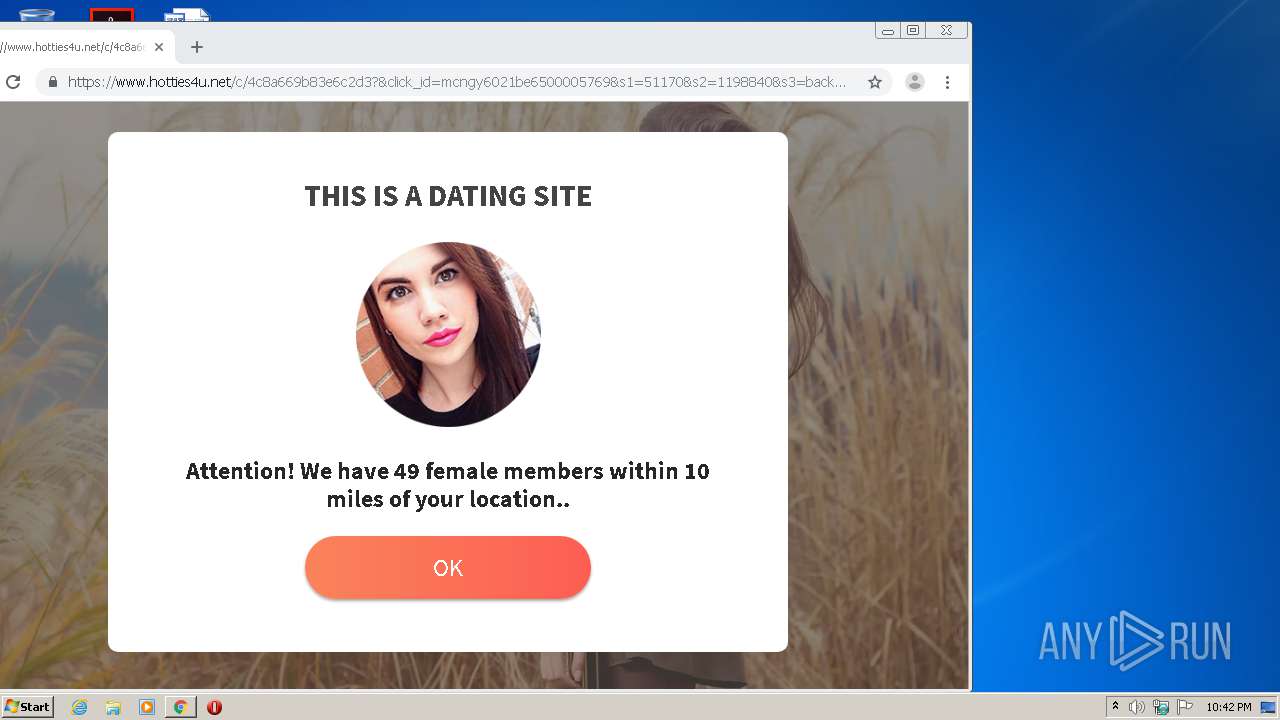The height and width of the screenshot is (720, 1280).
Task: Close the hotties4u.net tab
Action: pyautogui.click(x=159, y=47)
